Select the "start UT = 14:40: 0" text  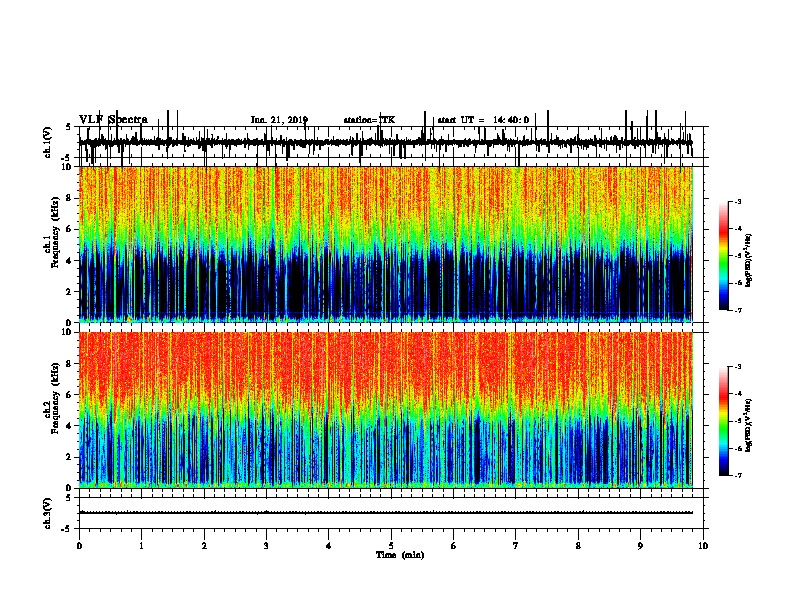tap(483, 120)
